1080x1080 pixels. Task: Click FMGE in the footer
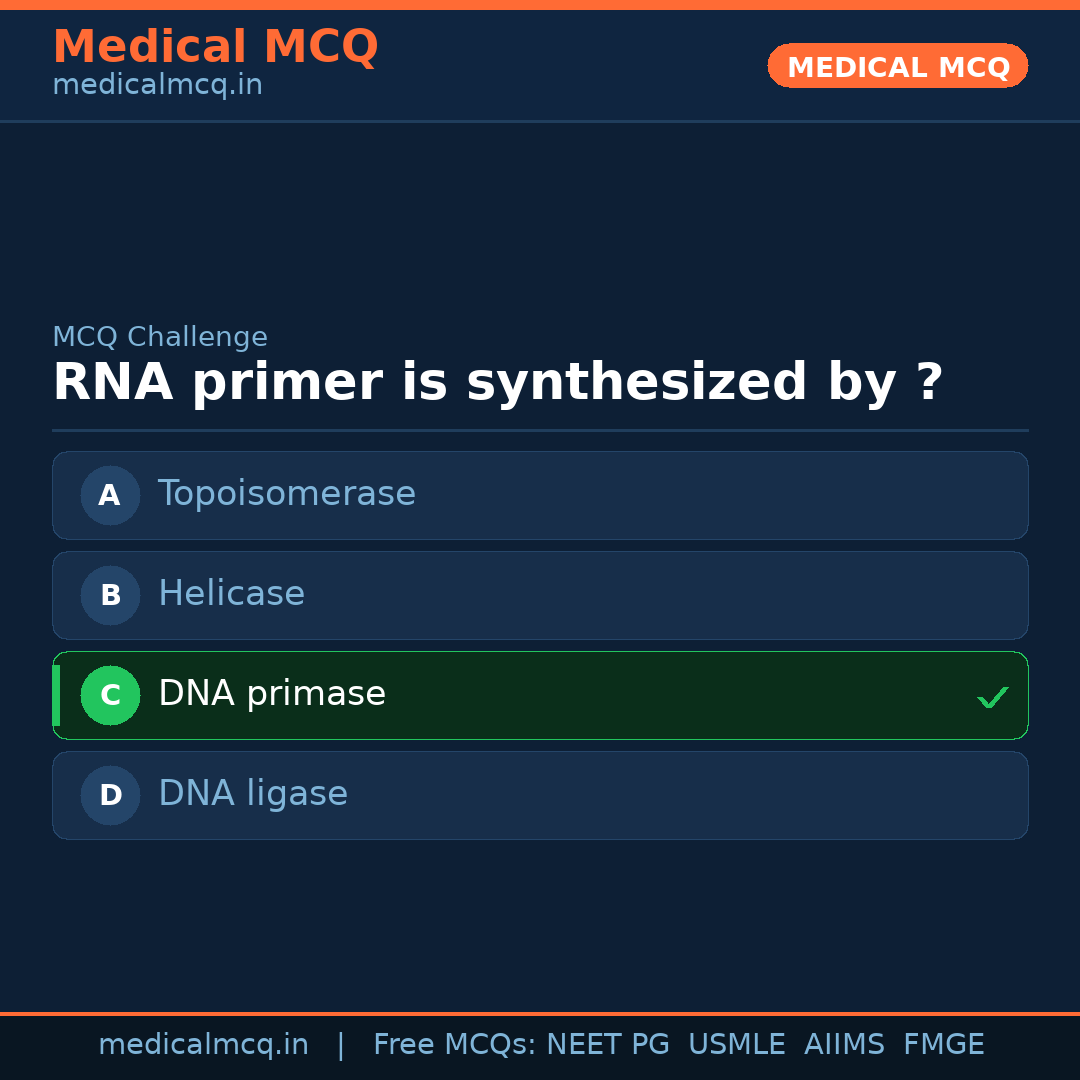pos(943,1045)
